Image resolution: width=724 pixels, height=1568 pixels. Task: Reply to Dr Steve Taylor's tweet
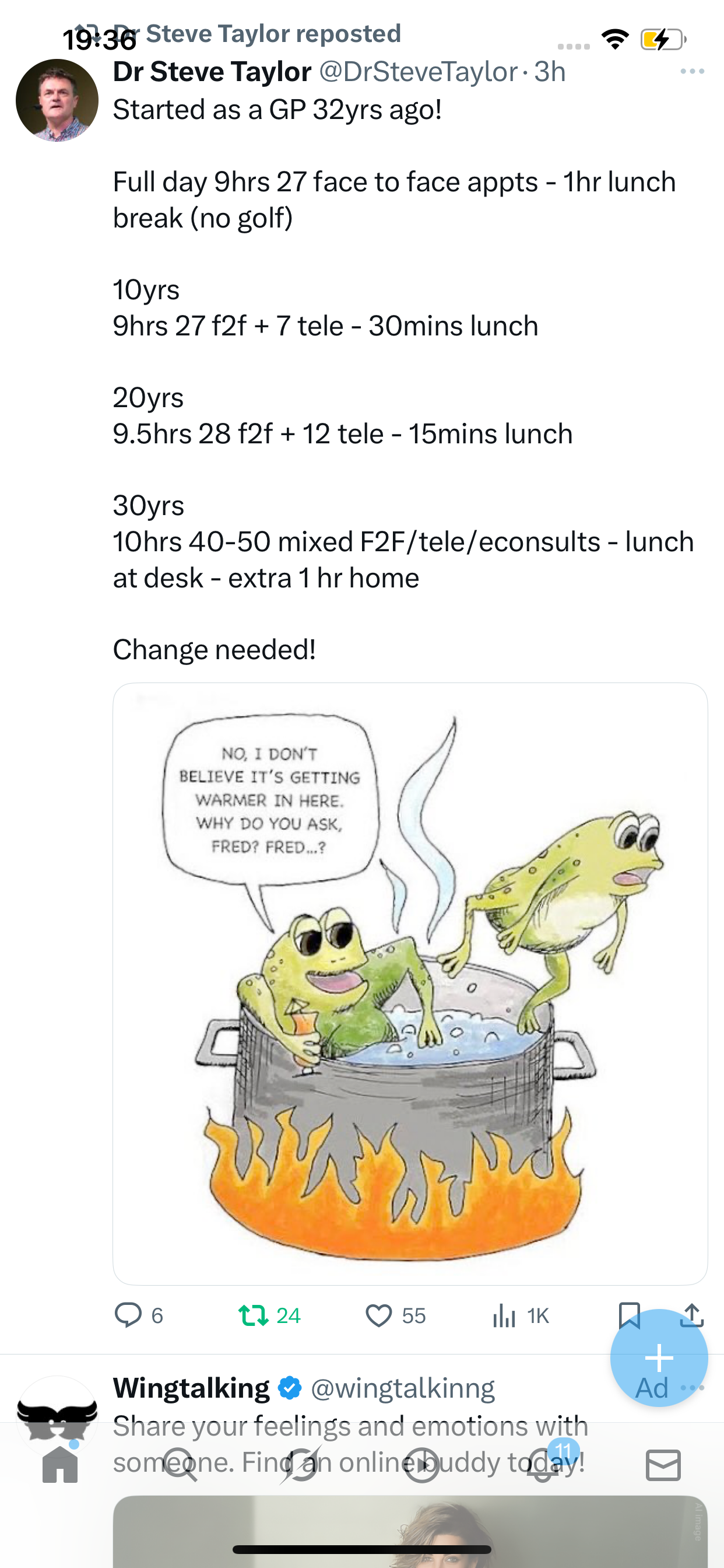[x=128, y=1315]
